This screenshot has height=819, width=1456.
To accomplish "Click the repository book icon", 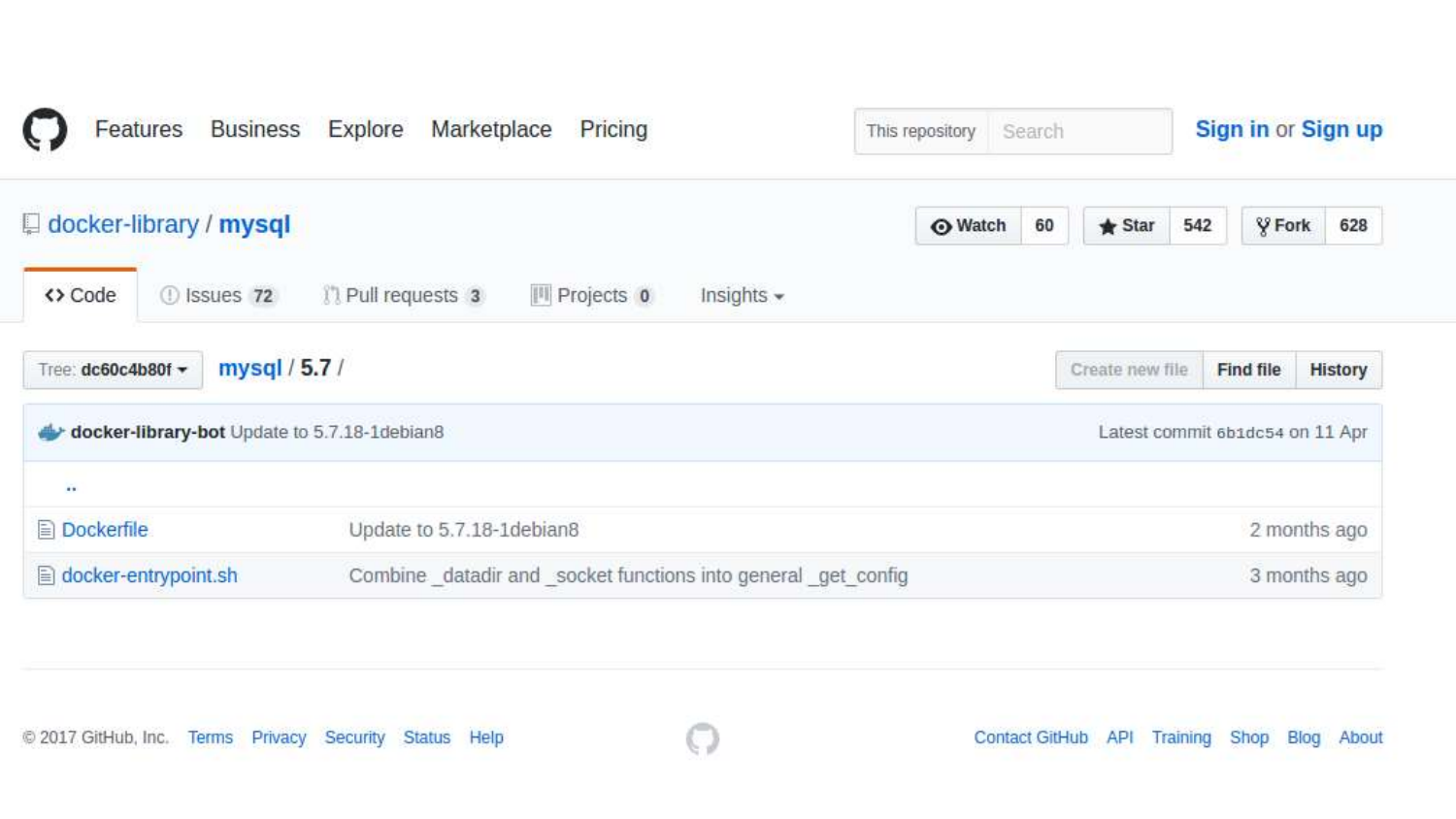I will [31, 224].
